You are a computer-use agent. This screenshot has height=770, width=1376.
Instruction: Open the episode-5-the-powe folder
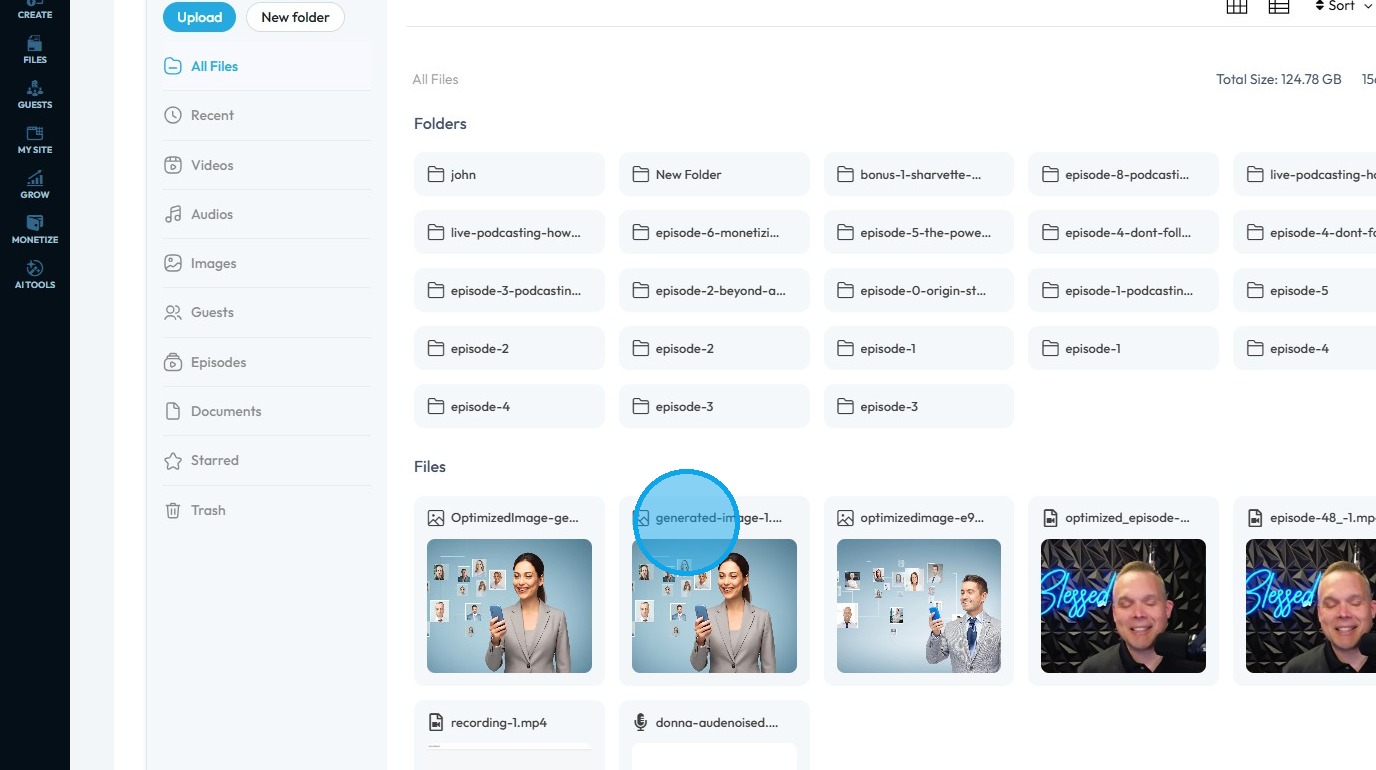919,232
